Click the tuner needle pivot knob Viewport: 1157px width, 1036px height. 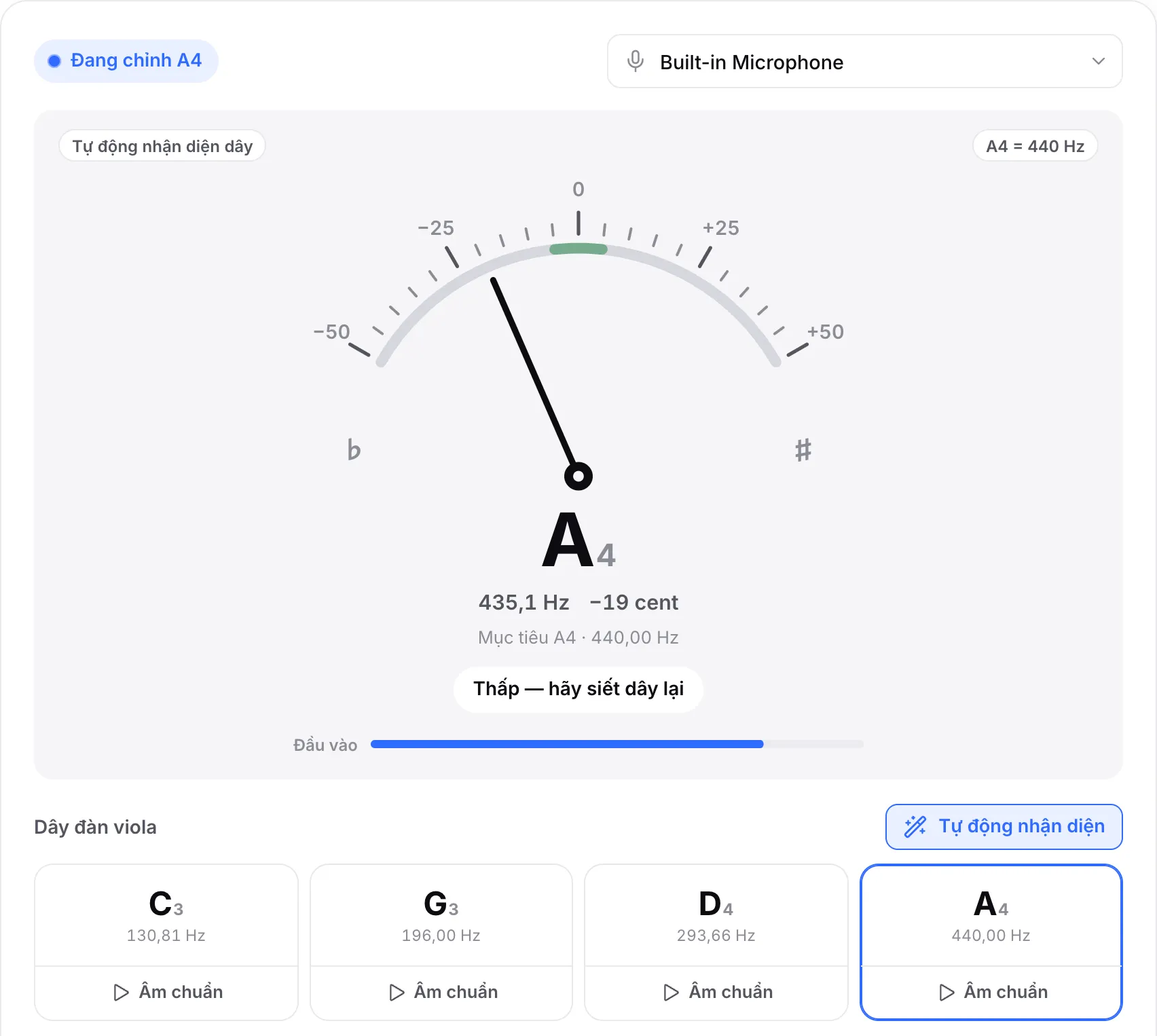578,476
